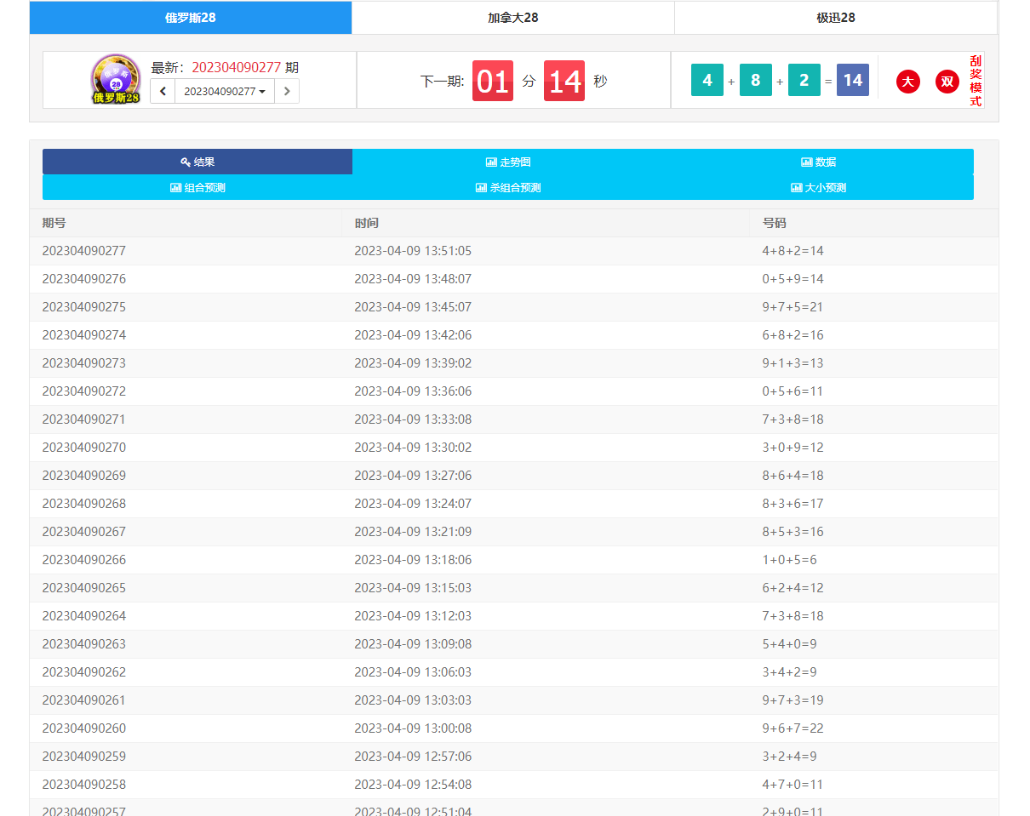Select row for period 202304090273

coord(514,363)
